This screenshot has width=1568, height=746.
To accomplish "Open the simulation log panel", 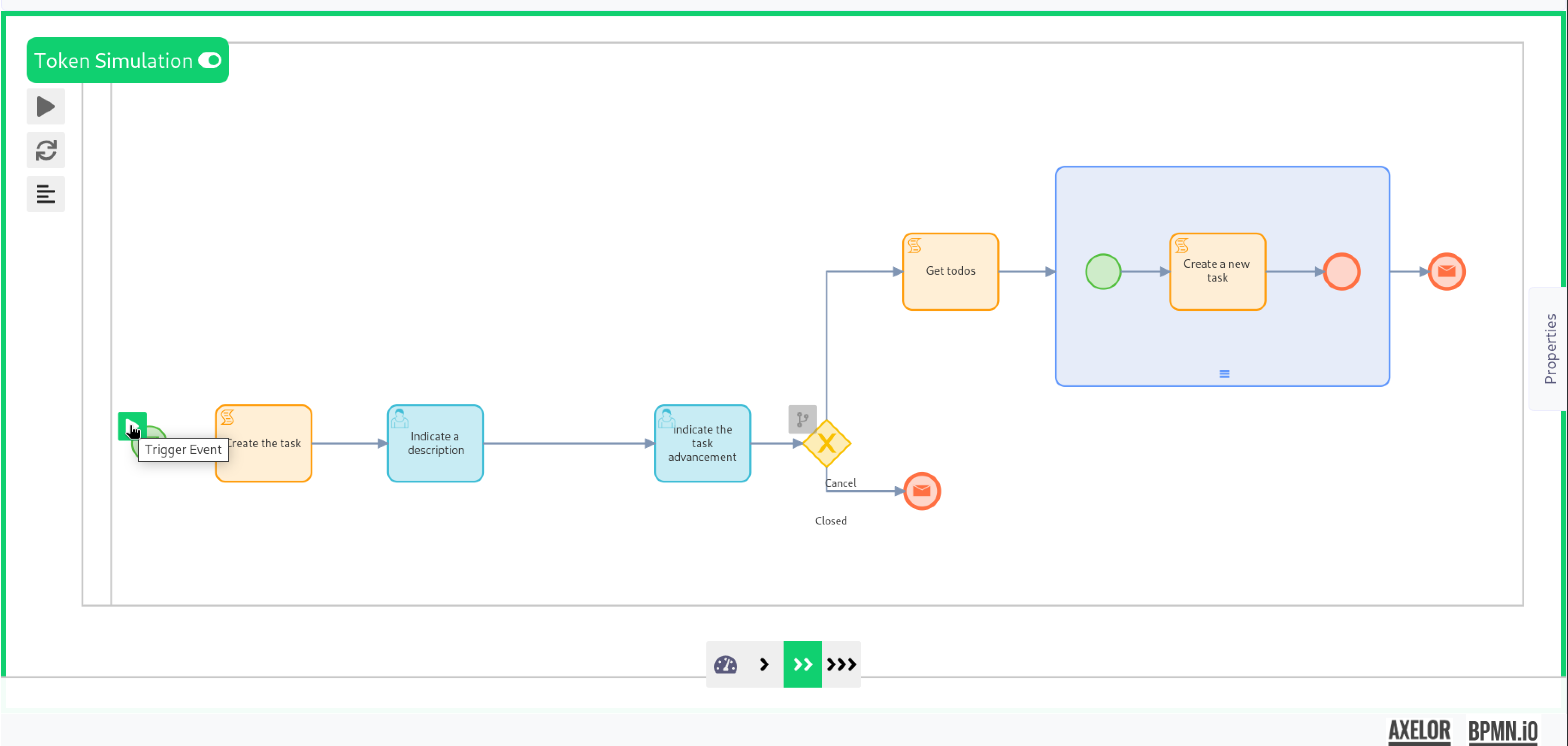I will pyautogui.click(x=45, y=194).
